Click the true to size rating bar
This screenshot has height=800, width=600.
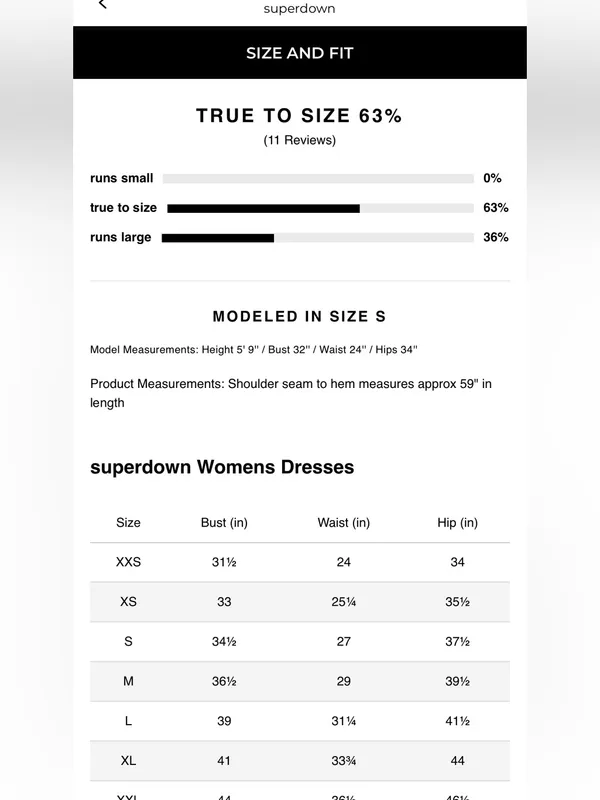pyautogui.click(x=320, y=208)
